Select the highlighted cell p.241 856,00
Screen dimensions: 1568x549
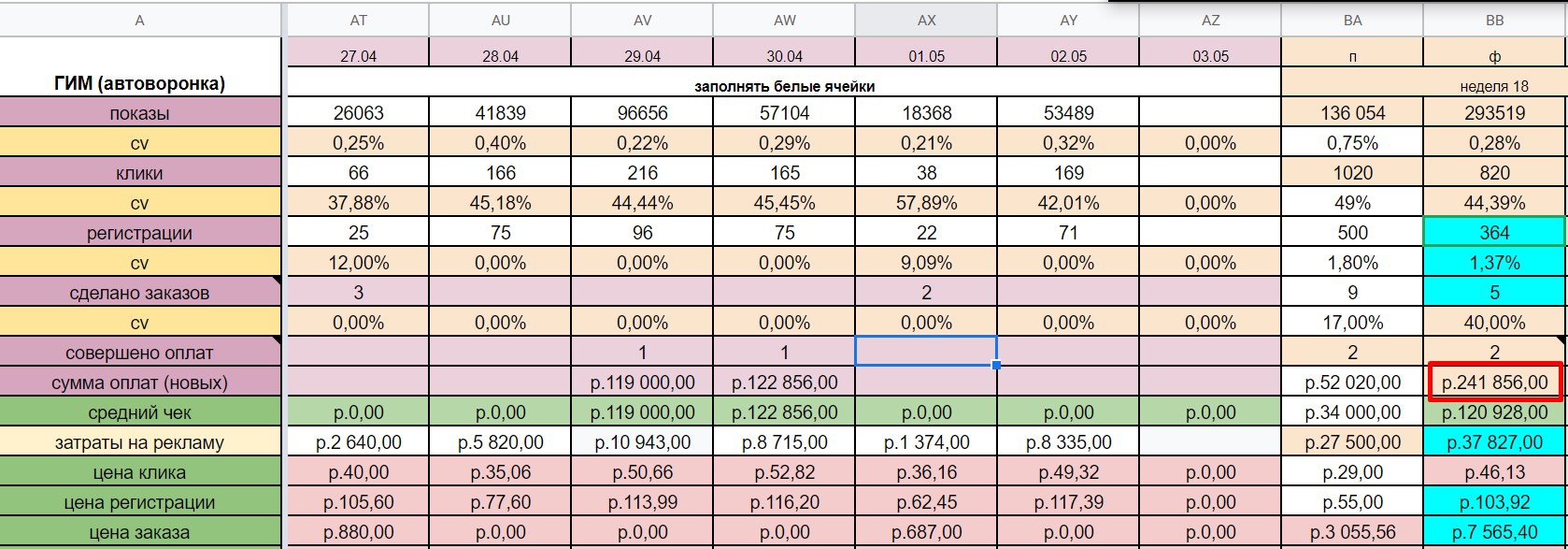tap(1494, 383)
